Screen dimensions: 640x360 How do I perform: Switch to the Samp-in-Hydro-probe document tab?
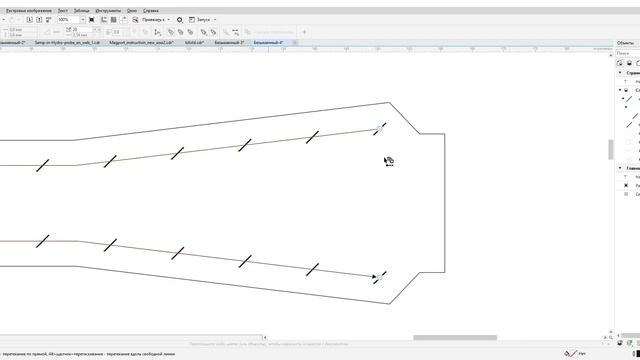click(x=67, y=42)
